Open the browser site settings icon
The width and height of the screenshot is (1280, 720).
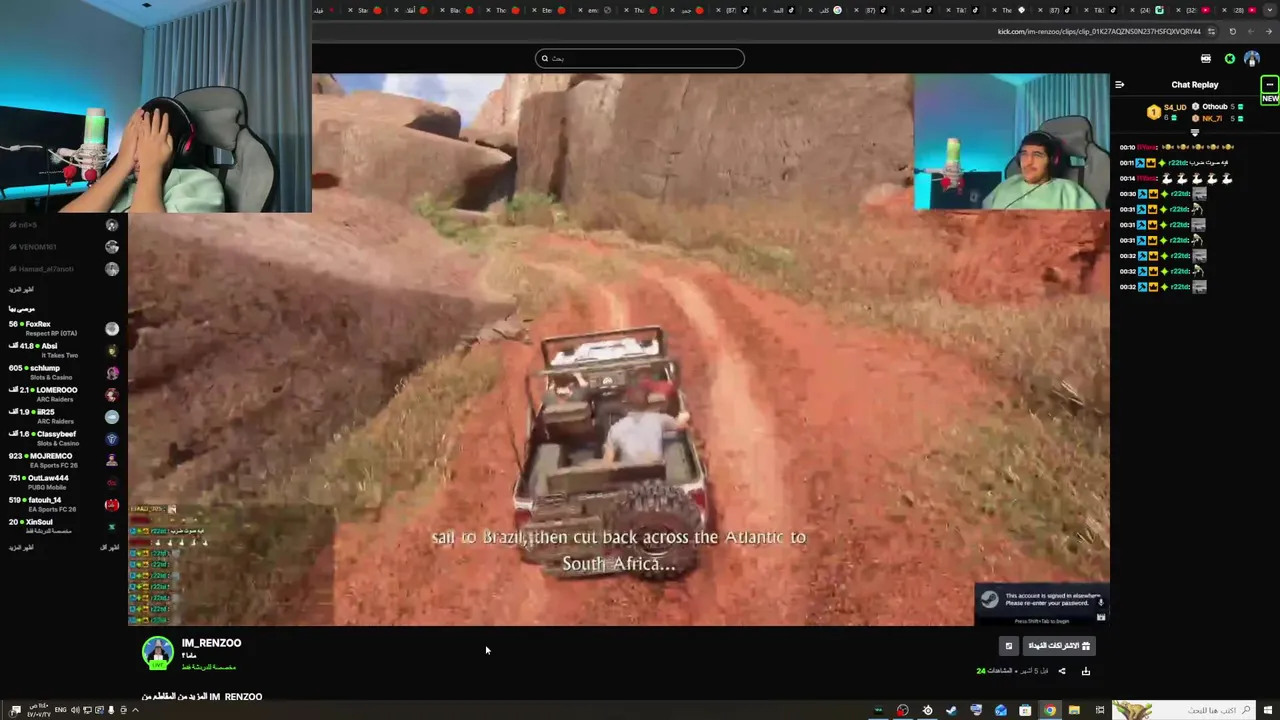[x=1211, y=31]
